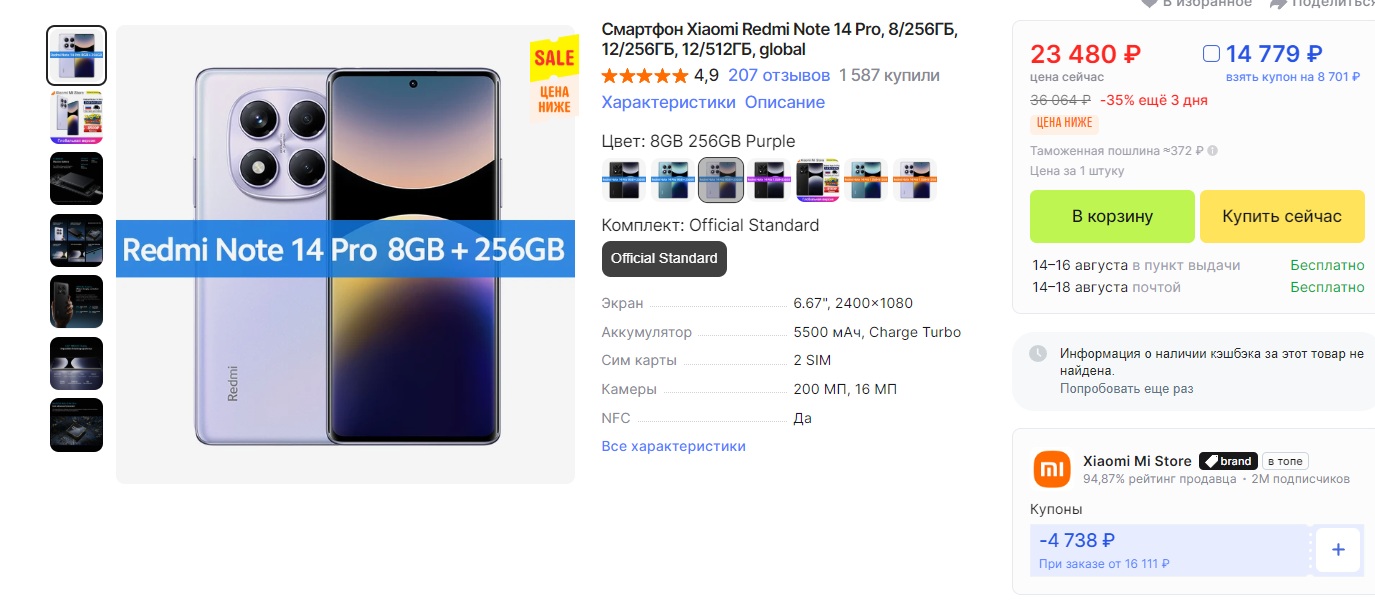Open the Характеристики tab link
Screen dimensions: 1375x608
coord(668,102)
